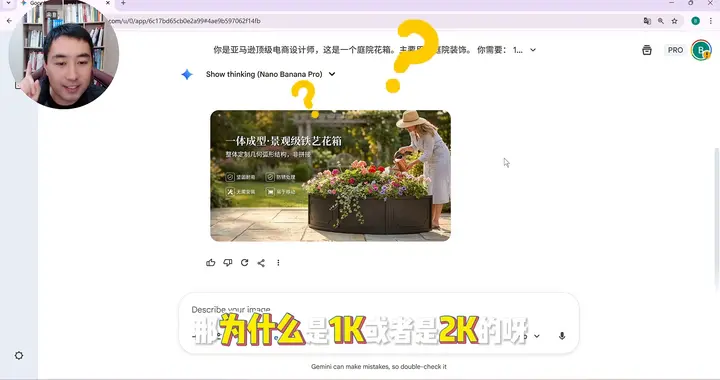Open the Google account avatar menu
The image size is (720, 380).
701,50
